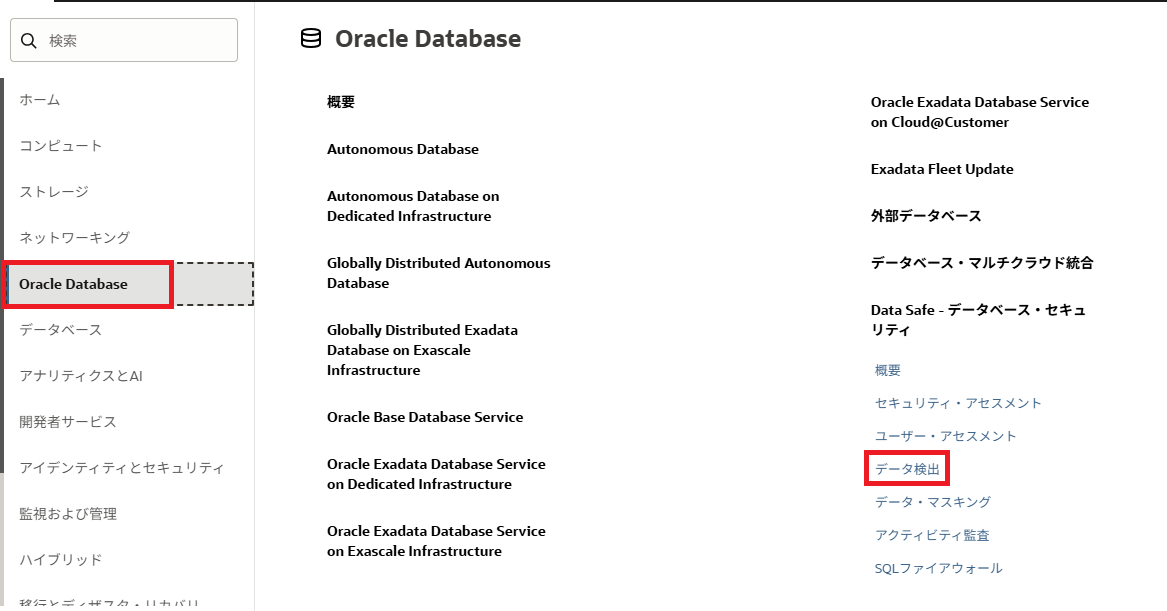The width and height of the screenshot is (1167, 611).
Task: Open the 概要 heading under Oracle Database
Action: 341,102
